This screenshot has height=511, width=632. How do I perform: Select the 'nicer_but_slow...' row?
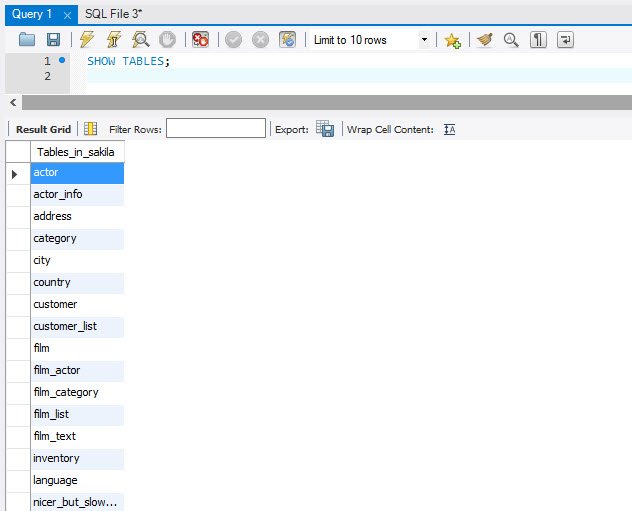coord(77,502)
